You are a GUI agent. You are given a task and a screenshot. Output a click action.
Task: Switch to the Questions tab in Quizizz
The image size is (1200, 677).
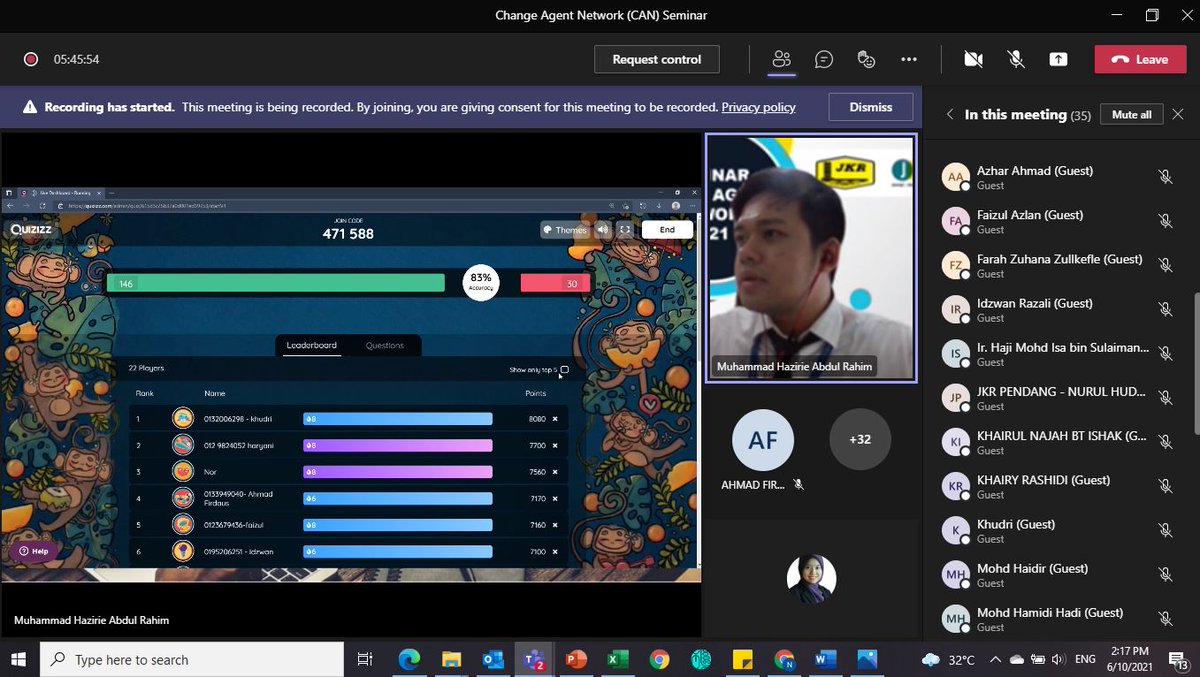(x=385, y=345)
